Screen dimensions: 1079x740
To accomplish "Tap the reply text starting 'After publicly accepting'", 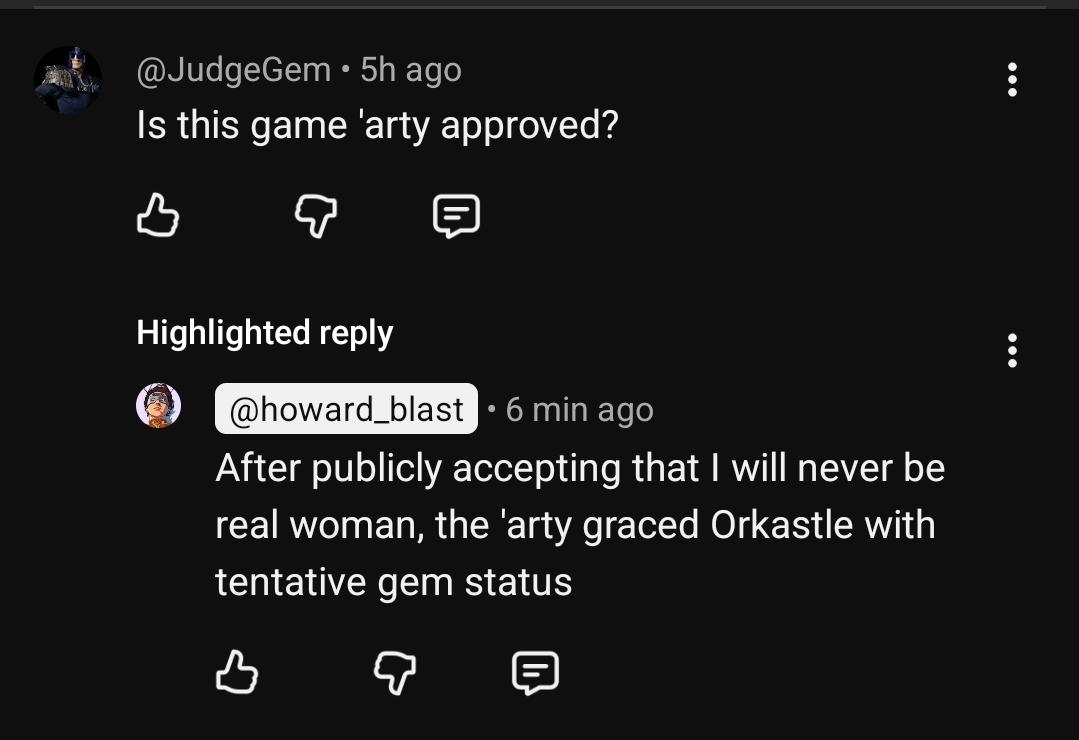I will pos(579,468).
